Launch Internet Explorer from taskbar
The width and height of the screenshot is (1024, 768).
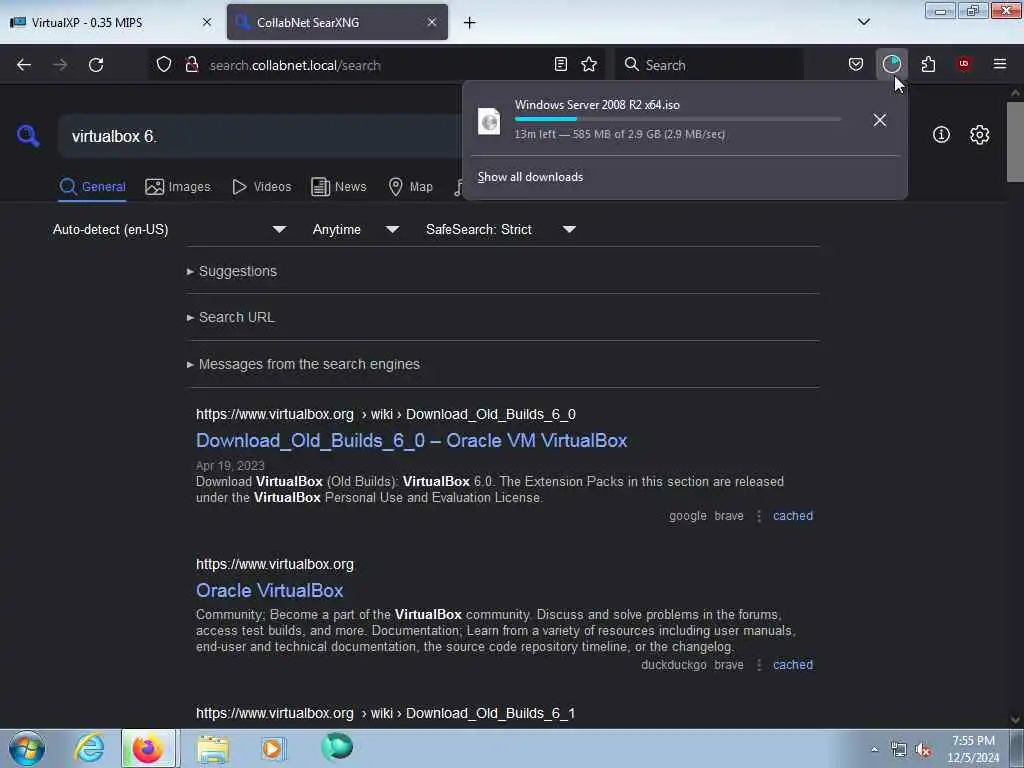click(x=89, y=748)
